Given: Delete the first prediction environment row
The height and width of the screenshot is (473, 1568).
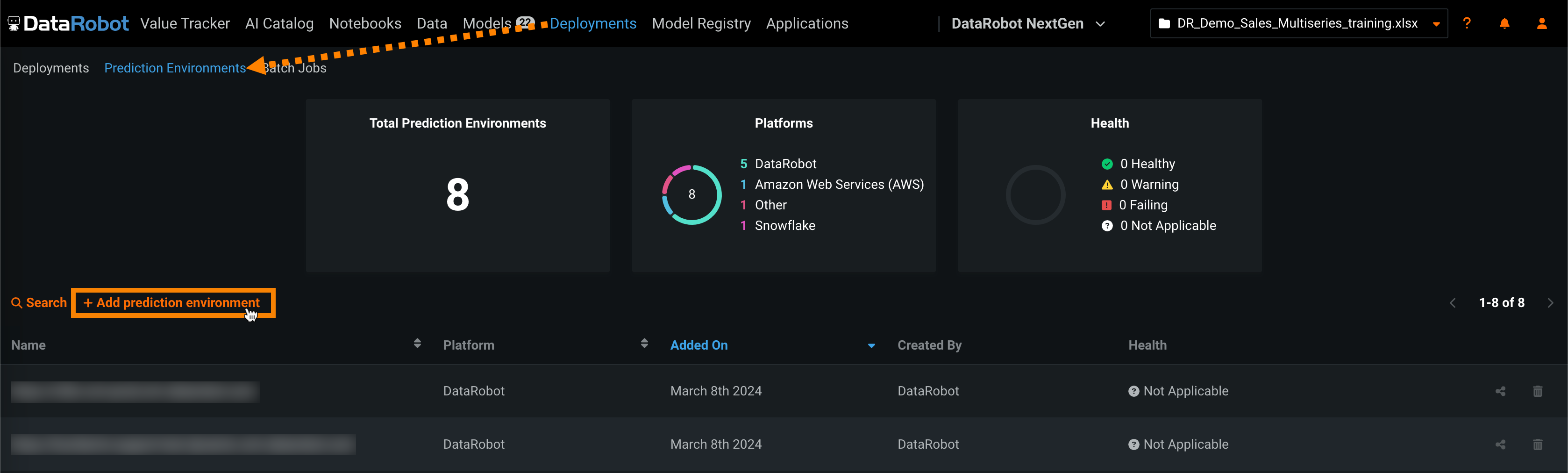Looking at the screenshot, I should point(1537,391).
